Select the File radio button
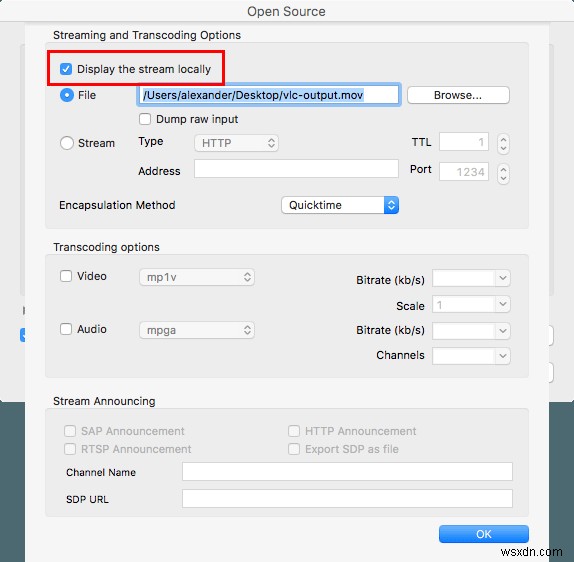 [67, 95]
